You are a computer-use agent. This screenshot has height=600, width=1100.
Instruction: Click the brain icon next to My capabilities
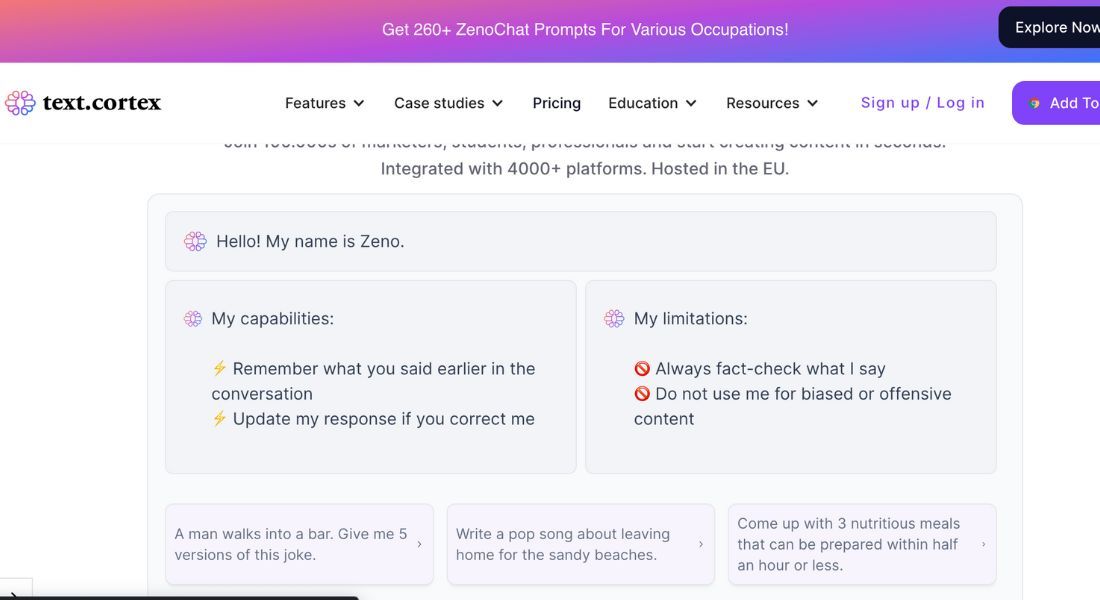click(193, 319)
